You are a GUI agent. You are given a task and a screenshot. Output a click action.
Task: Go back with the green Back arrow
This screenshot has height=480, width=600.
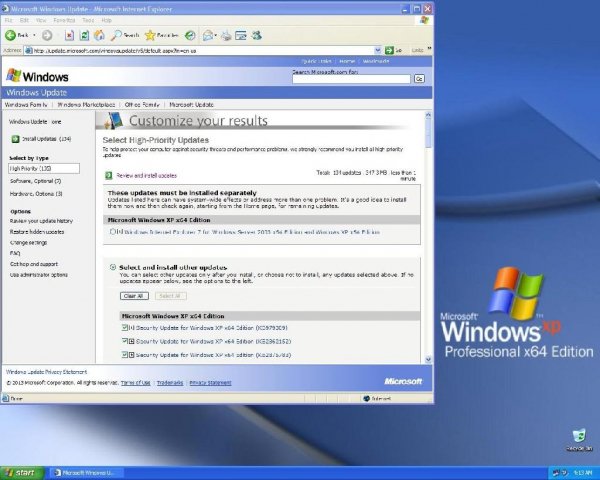tap(10, 35)
